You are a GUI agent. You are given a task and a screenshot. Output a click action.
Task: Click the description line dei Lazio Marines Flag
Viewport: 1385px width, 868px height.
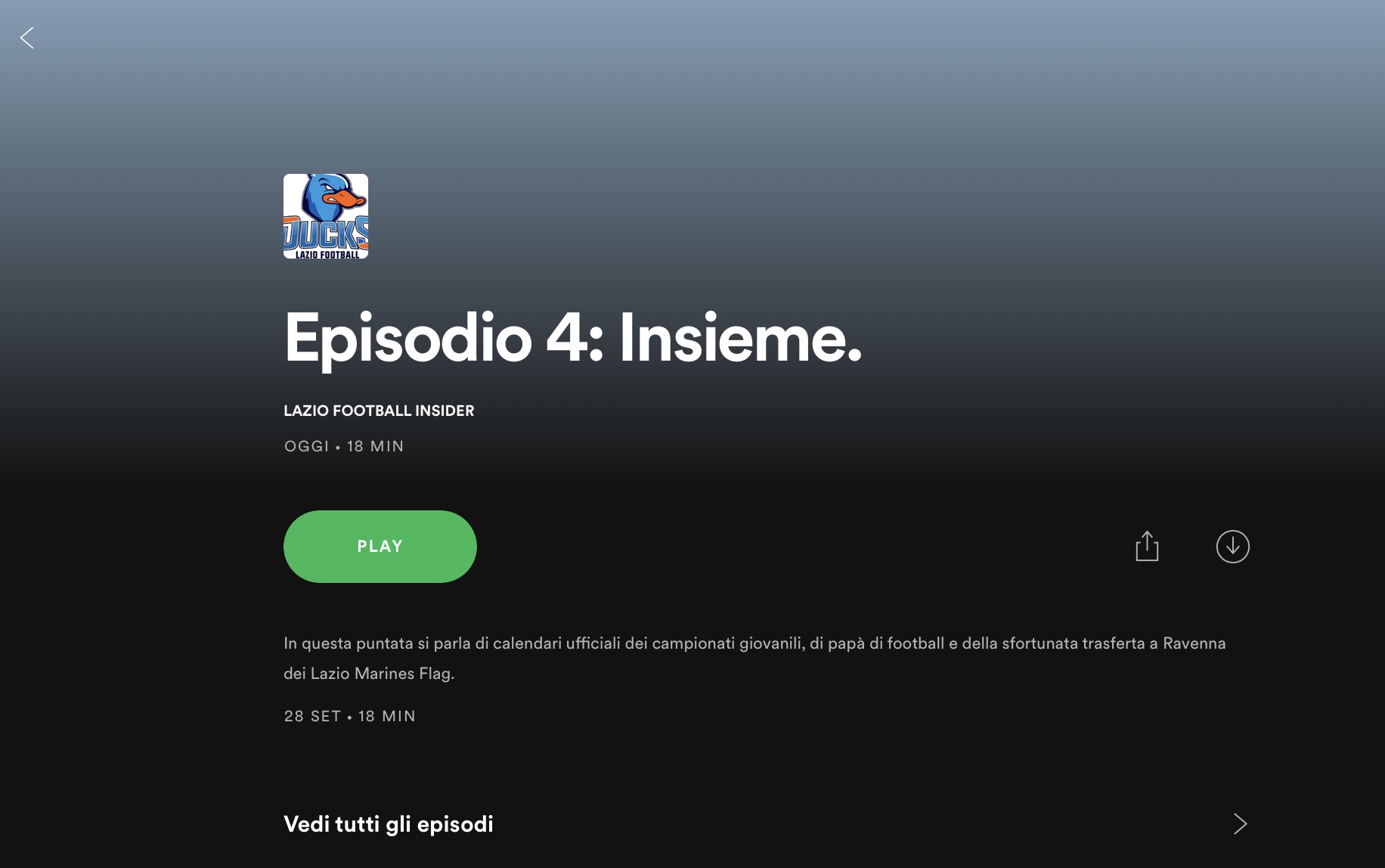(369, 673)
